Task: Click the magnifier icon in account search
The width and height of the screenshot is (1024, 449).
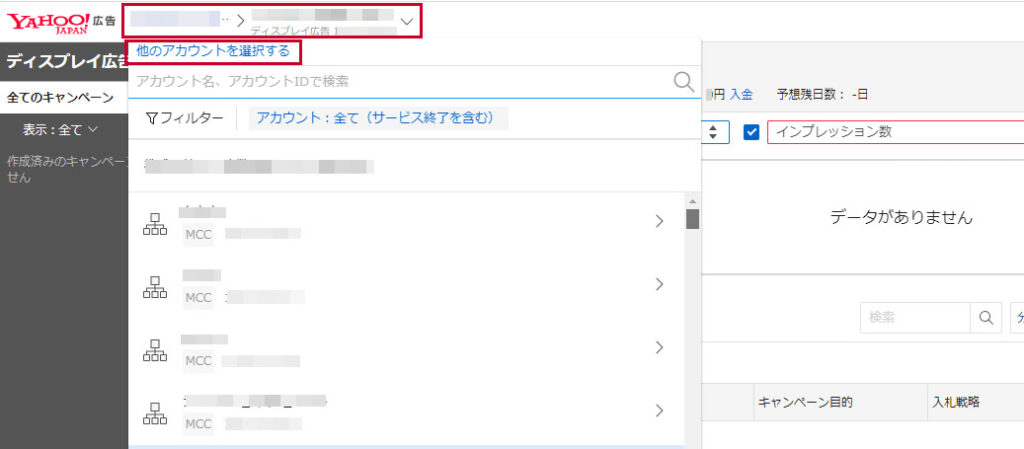Action: 684,82
